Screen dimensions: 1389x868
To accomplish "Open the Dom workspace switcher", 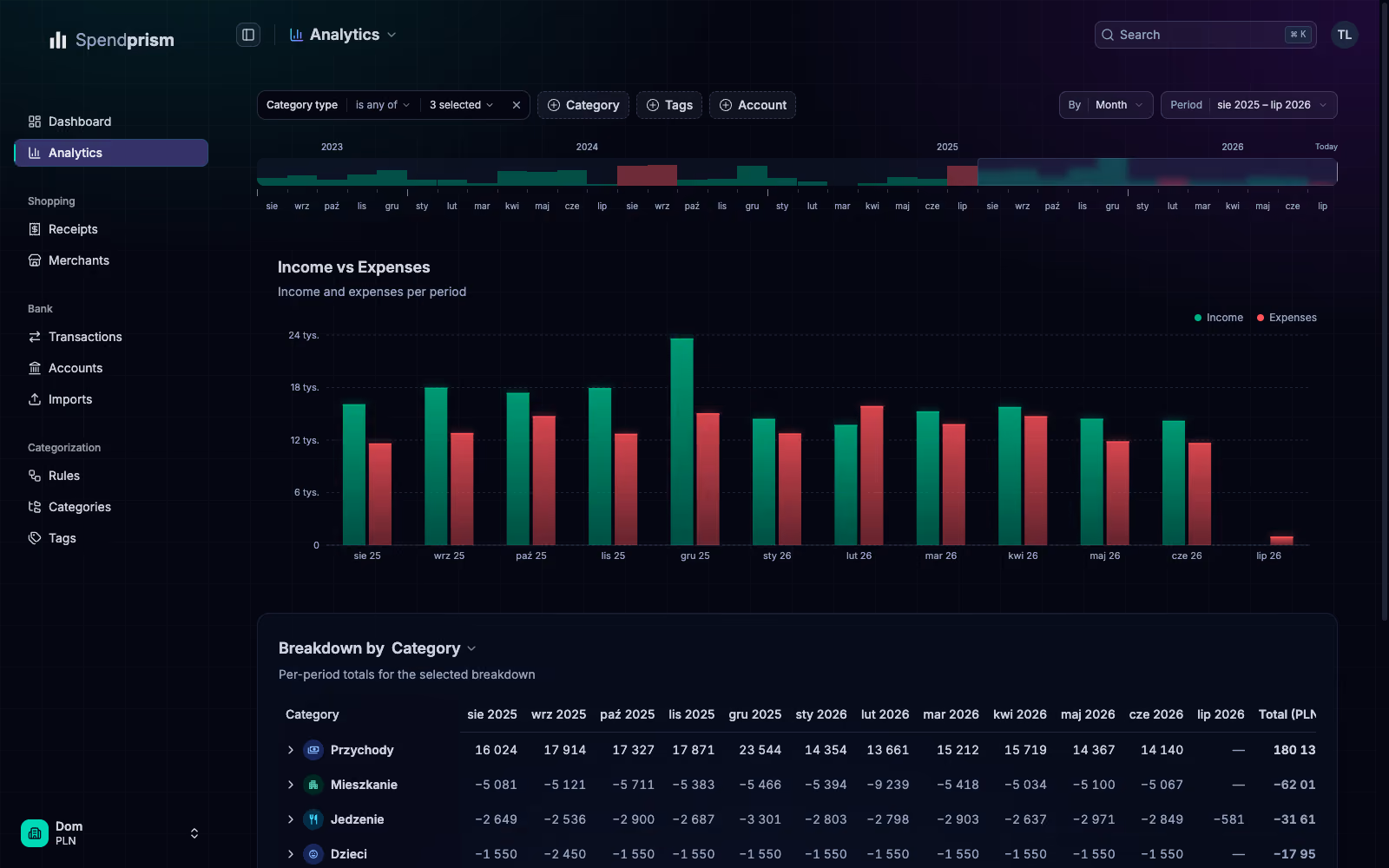I will tap(111, 833).
